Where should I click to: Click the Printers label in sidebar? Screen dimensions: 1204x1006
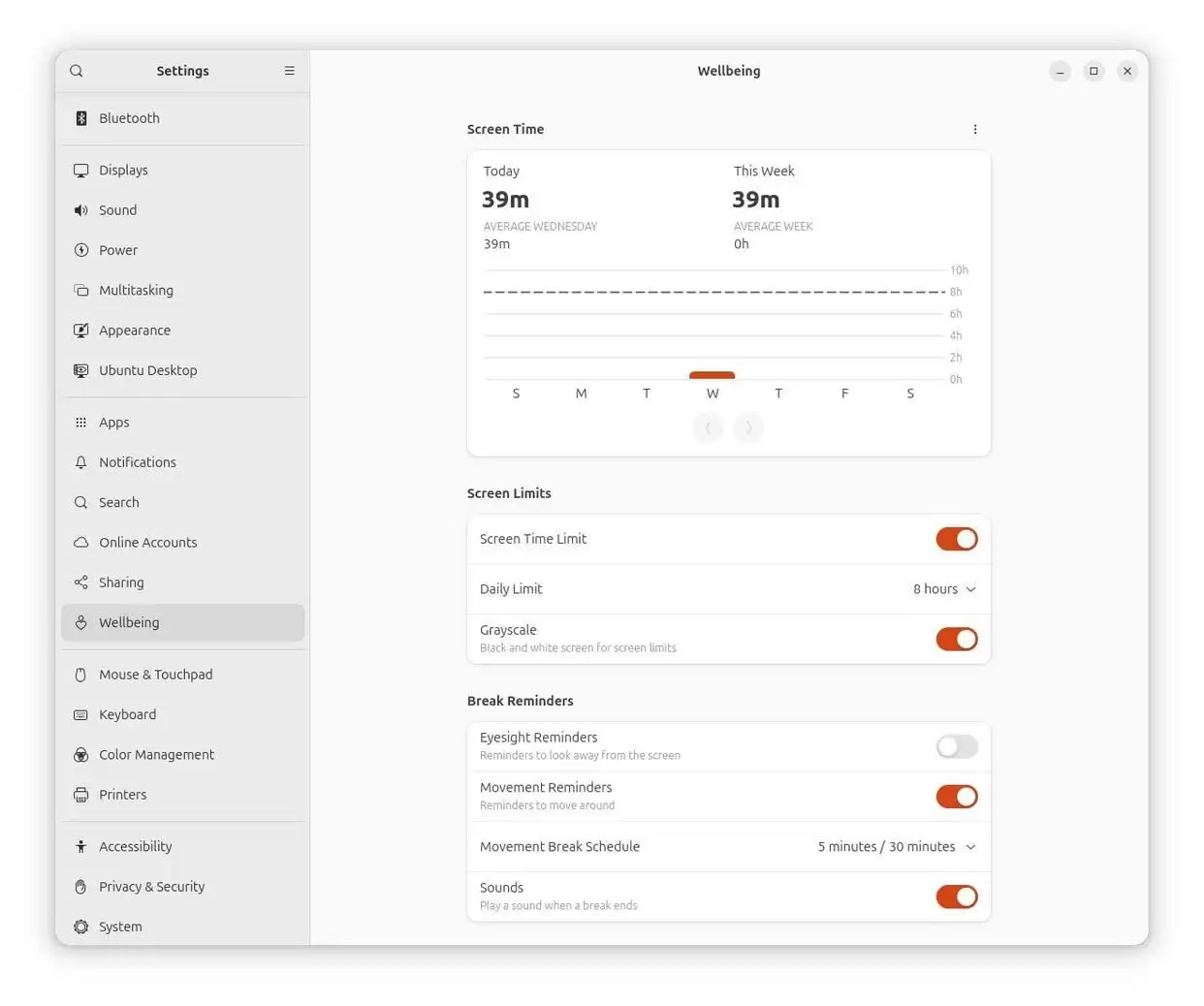tap(122, 795)
